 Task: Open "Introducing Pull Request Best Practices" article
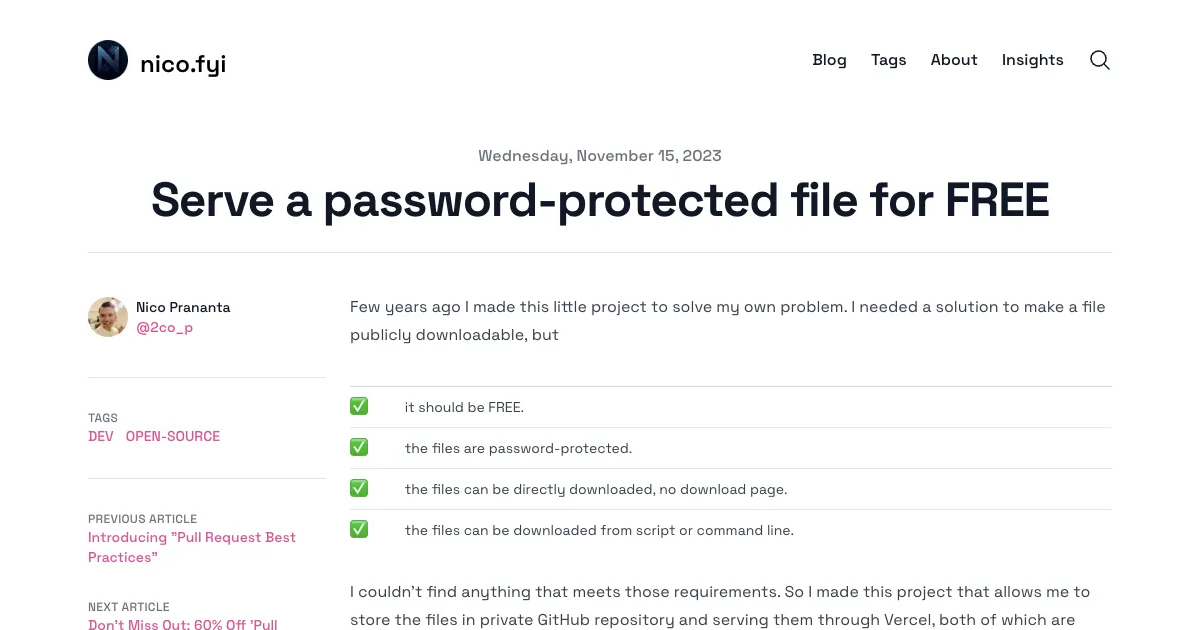pyautogui.click(x=192, y=547)
